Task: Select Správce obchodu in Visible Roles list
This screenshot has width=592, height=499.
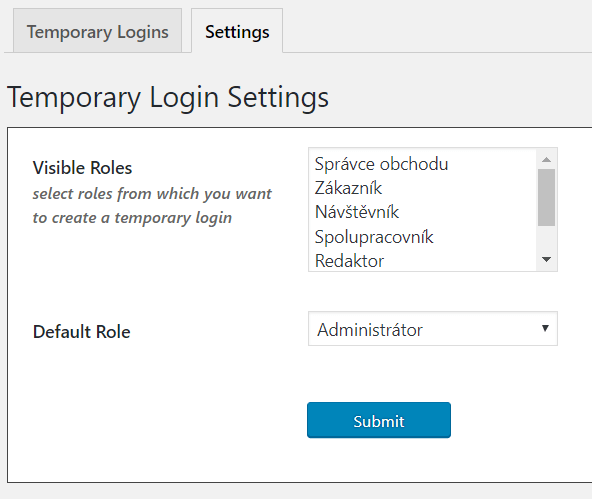Action: click(x=422, y=164)
